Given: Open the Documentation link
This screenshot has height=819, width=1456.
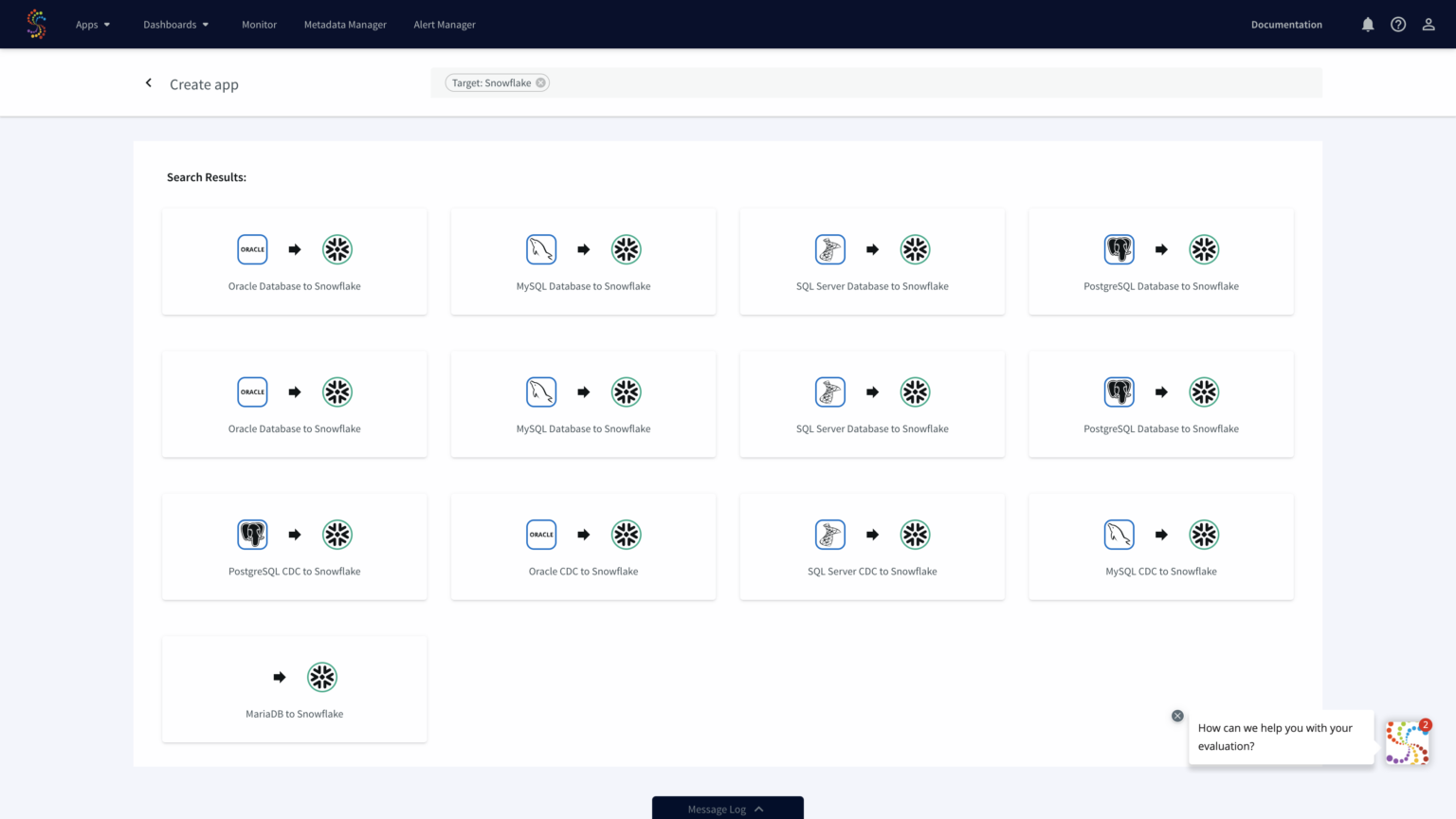Looking at the screenshot, I should click(x=1286, y=24).
